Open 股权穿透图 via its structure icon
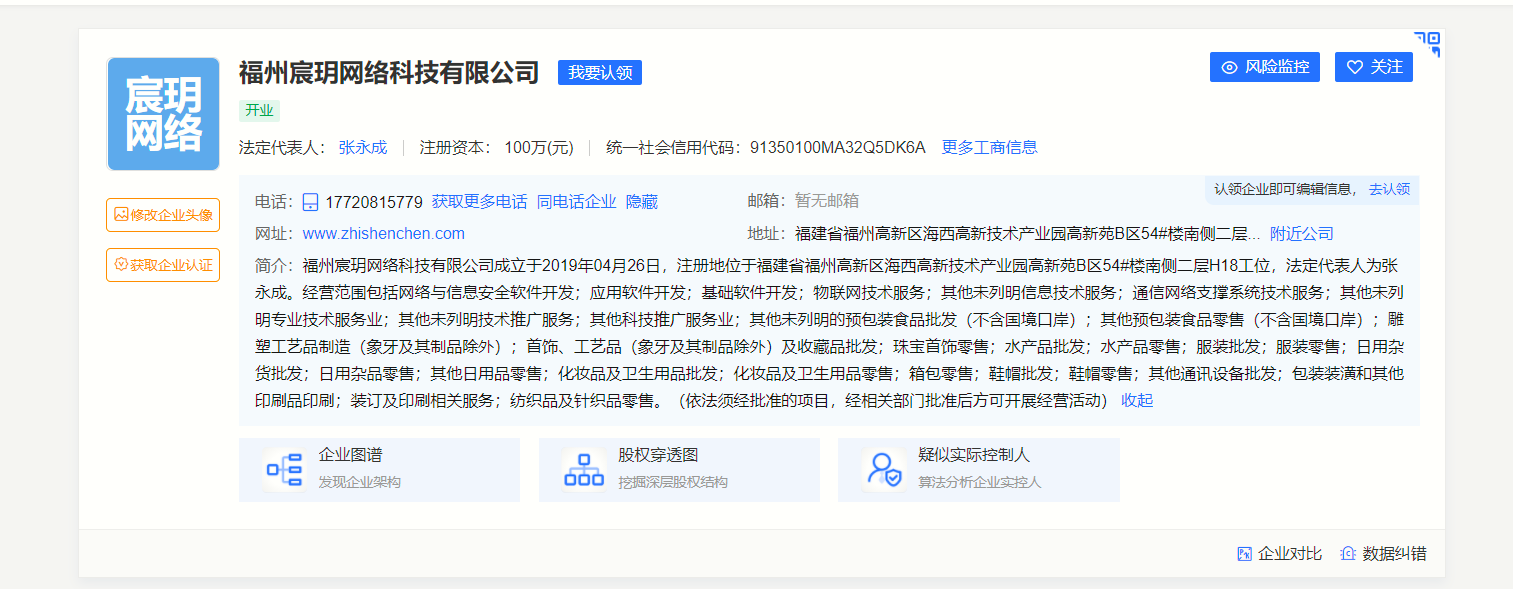 [585, 468]
